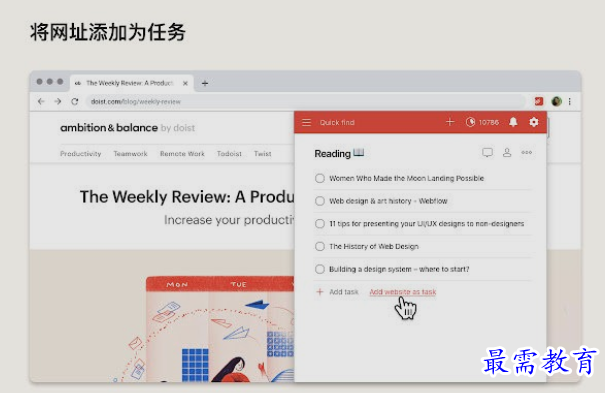Open task text The History of Web Design
This screenshot has width=605, height=393.
tap(373, 246)
